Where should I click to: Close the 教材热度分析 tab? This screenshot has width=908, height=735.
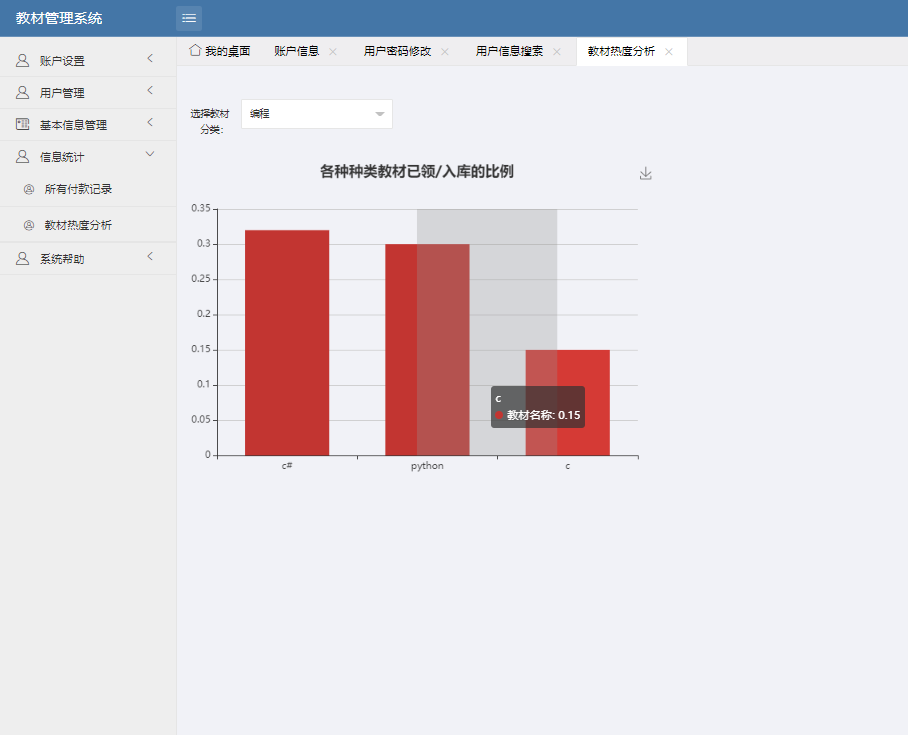669,52
